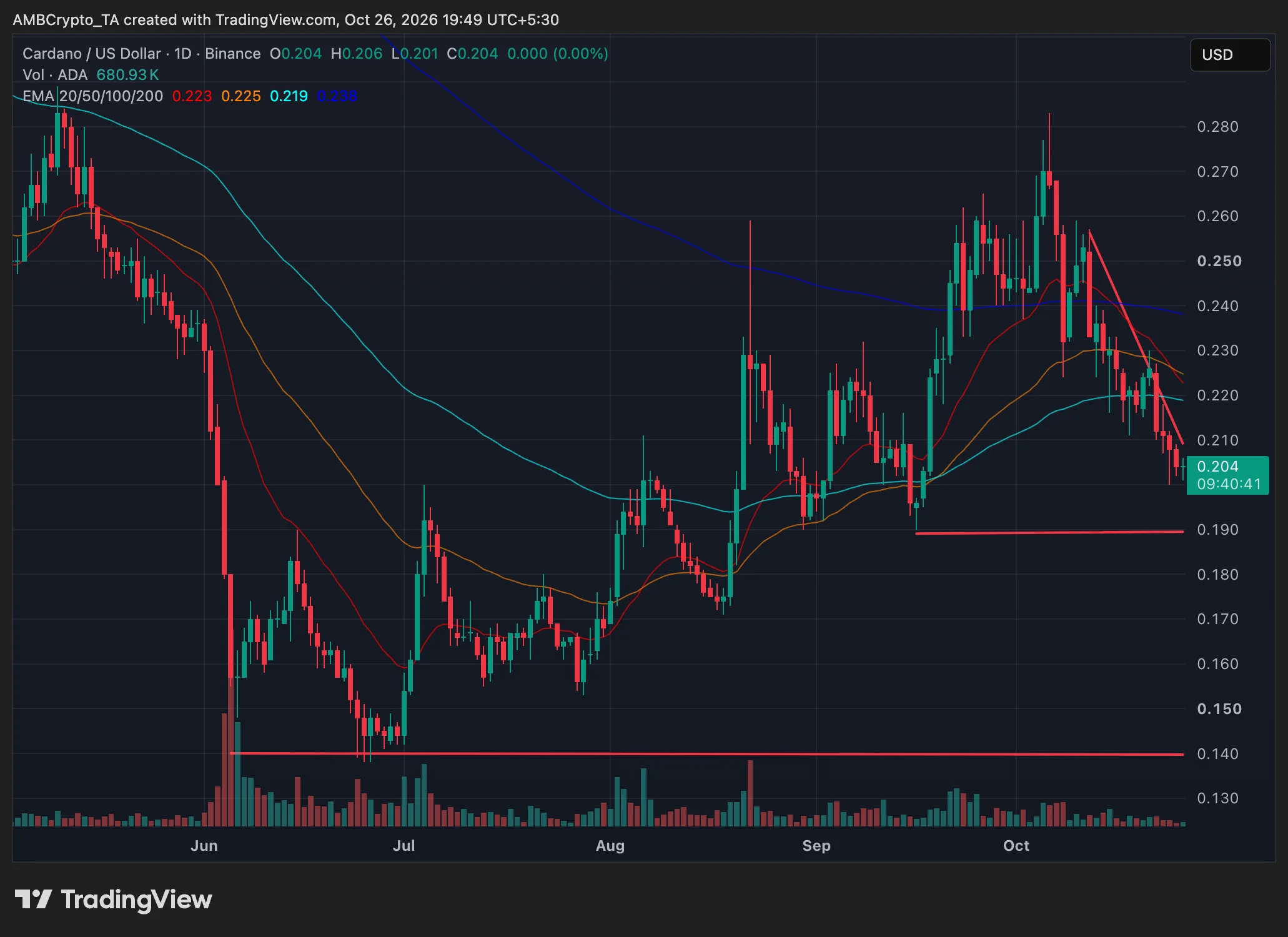Click the high price value H0.206
The image size is (1288, 937).
[x=356, y=54]
